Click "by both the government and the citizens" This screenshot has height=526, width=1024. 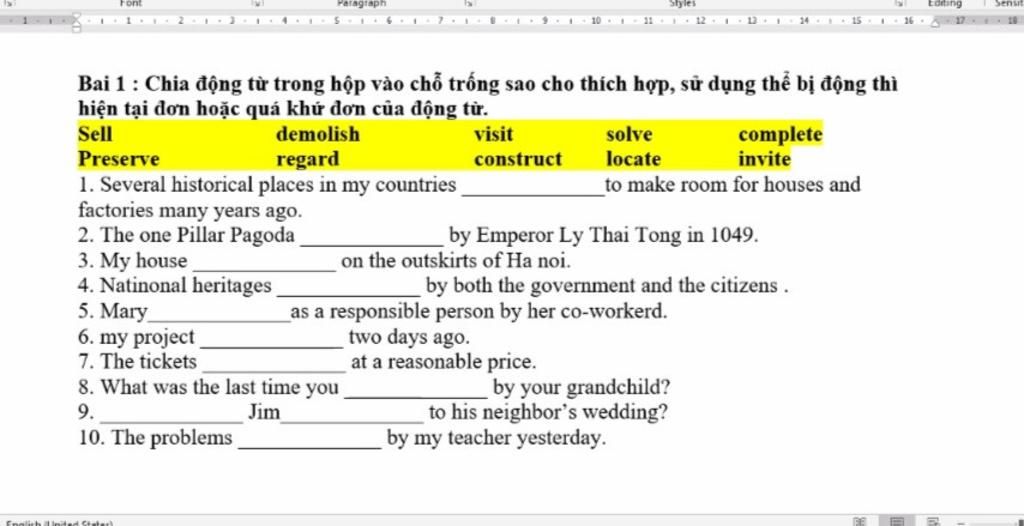602,287
